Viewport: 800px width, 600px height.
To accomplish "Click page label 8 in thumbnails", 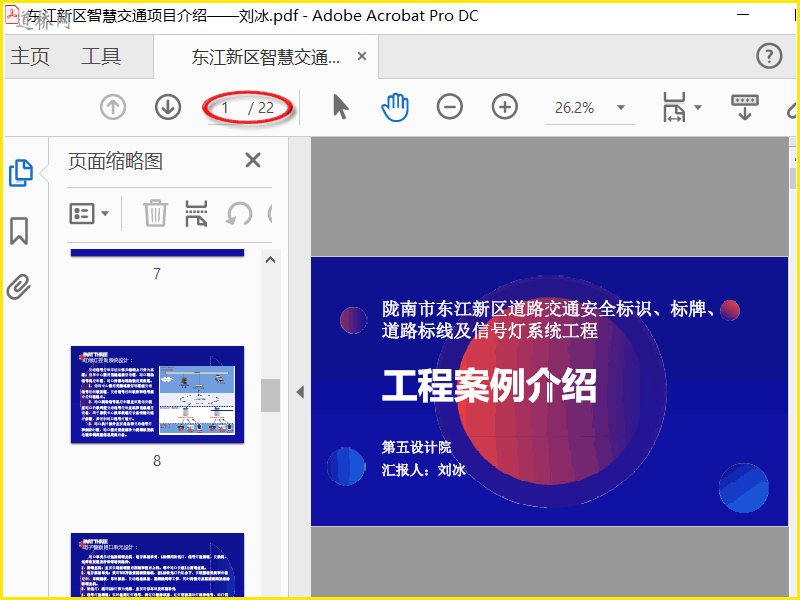I will tap(157, 461).
